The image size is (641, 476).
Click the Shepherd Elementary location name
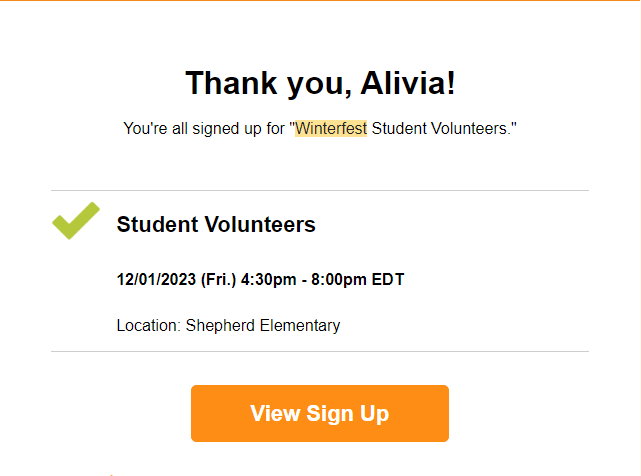coord(263,326)
